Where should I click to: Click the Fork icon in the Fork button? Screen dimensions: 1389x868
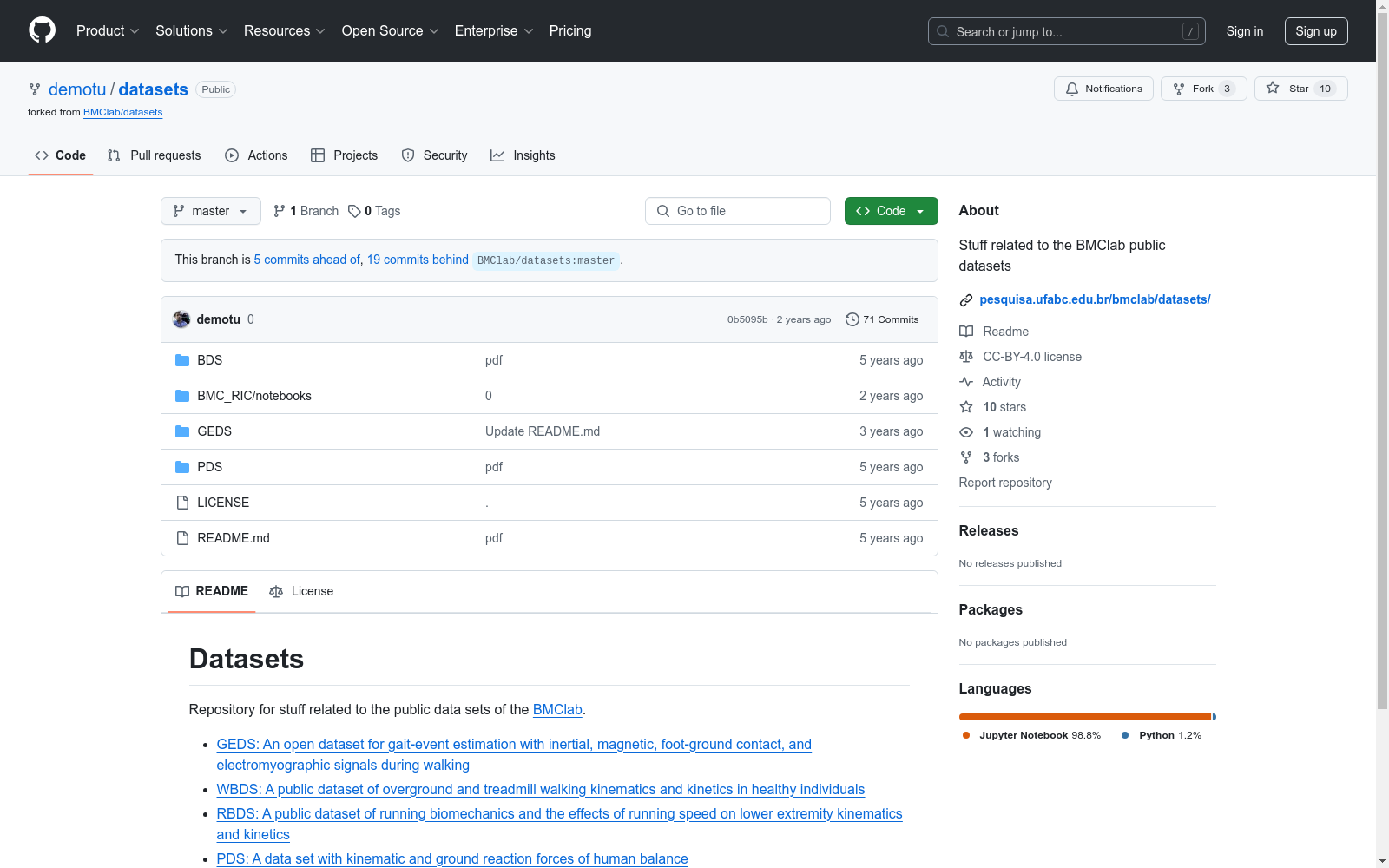1179,89
